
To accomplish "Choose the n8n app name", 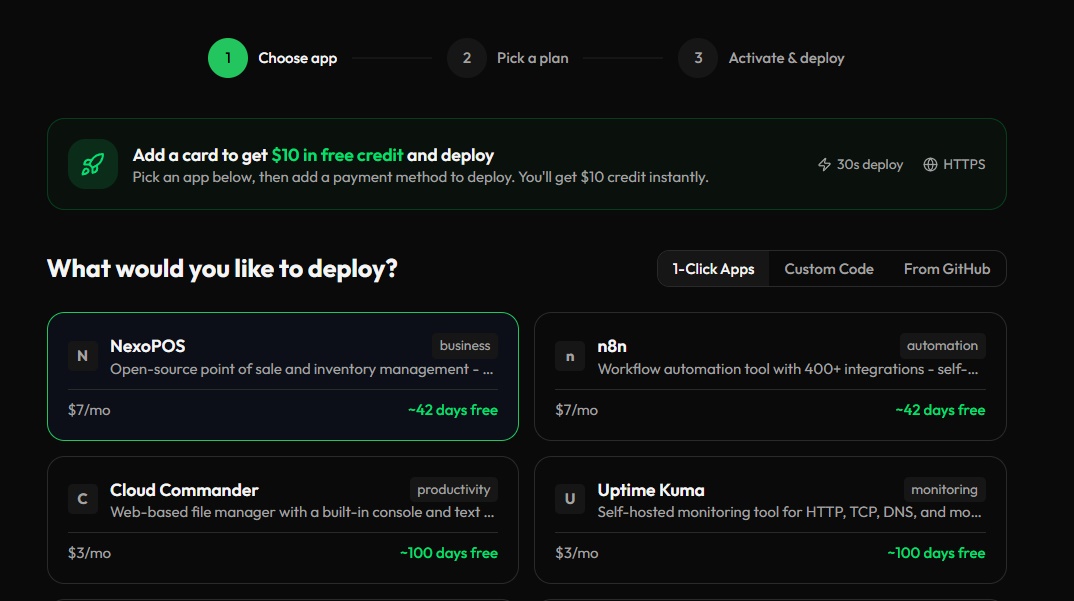I will (x=612, y=346).
